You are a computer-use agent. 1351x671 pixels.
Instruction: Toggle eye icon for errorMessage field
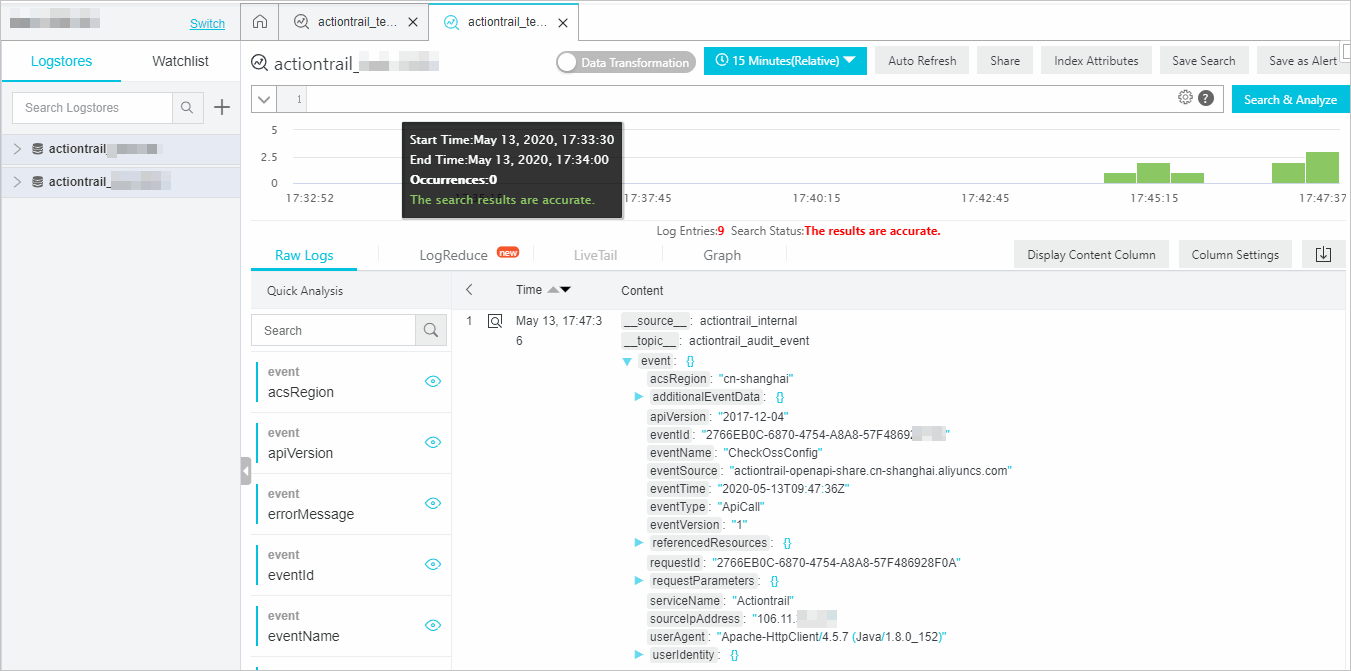click(x=433, y=503)
